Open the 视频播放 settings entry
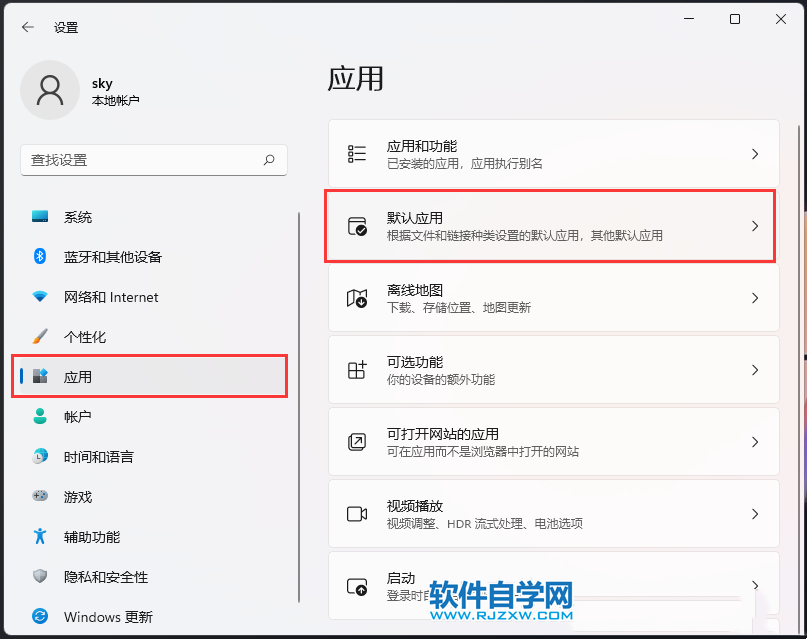 pyautogui.click(x=553, y=514)
